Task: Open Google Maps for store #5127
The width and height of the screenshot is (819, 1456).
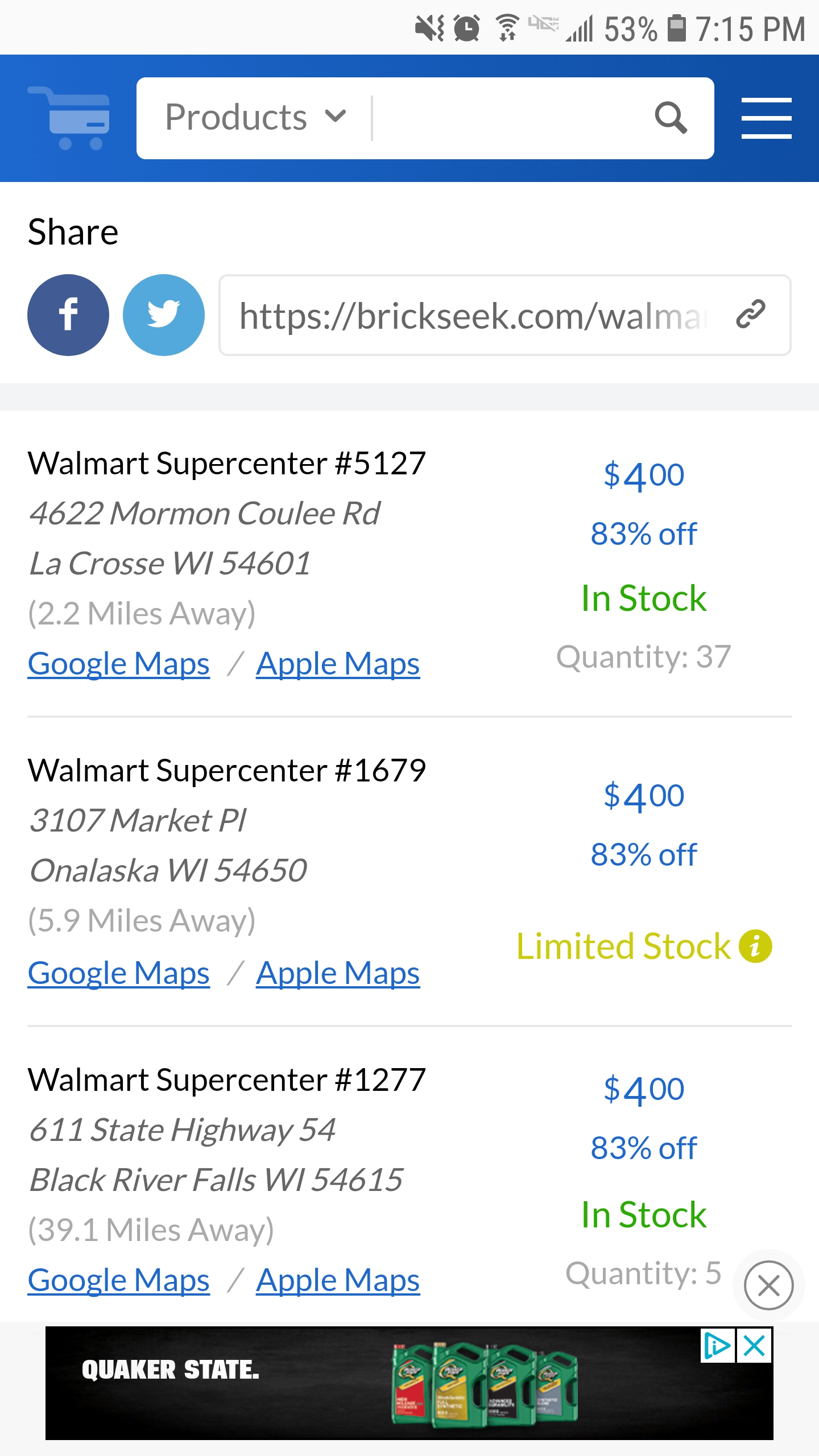Action: [119, 664]
